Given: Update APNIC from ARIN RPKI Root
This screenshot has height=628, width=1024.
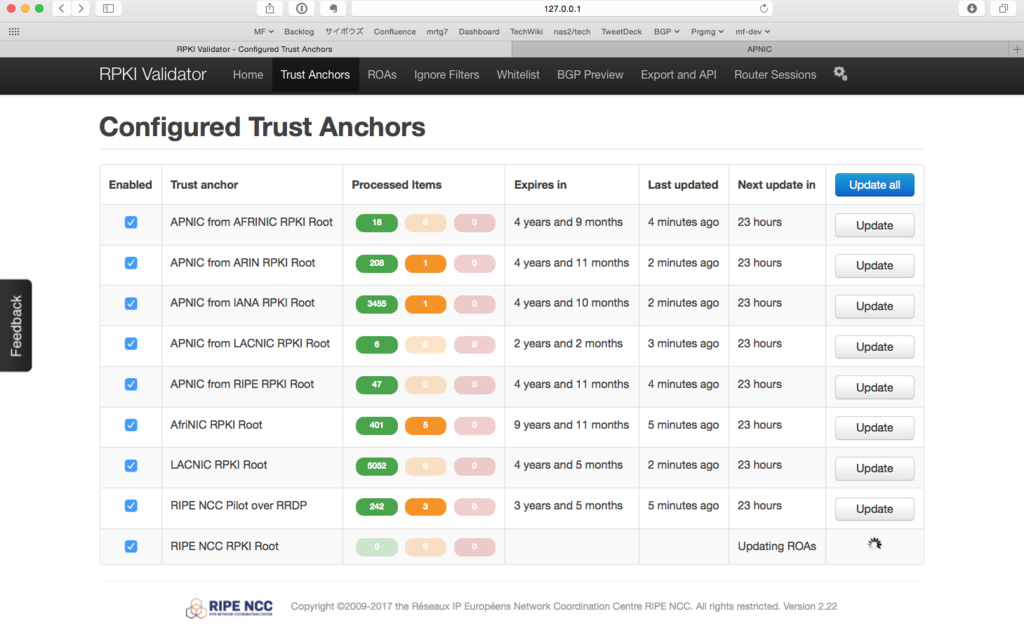Looking at the screenshot, I should (x=874, y=266).
